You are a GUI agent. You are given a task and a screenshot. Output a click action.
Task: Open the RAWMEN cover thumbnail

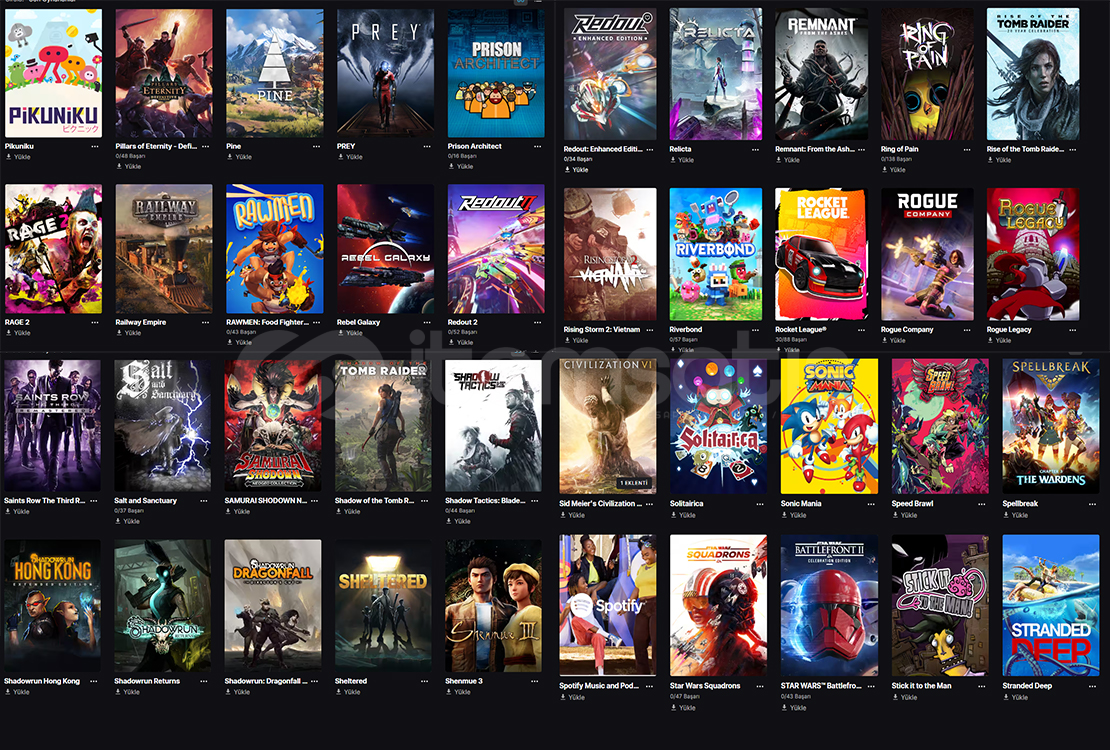[x=275, y=249]
